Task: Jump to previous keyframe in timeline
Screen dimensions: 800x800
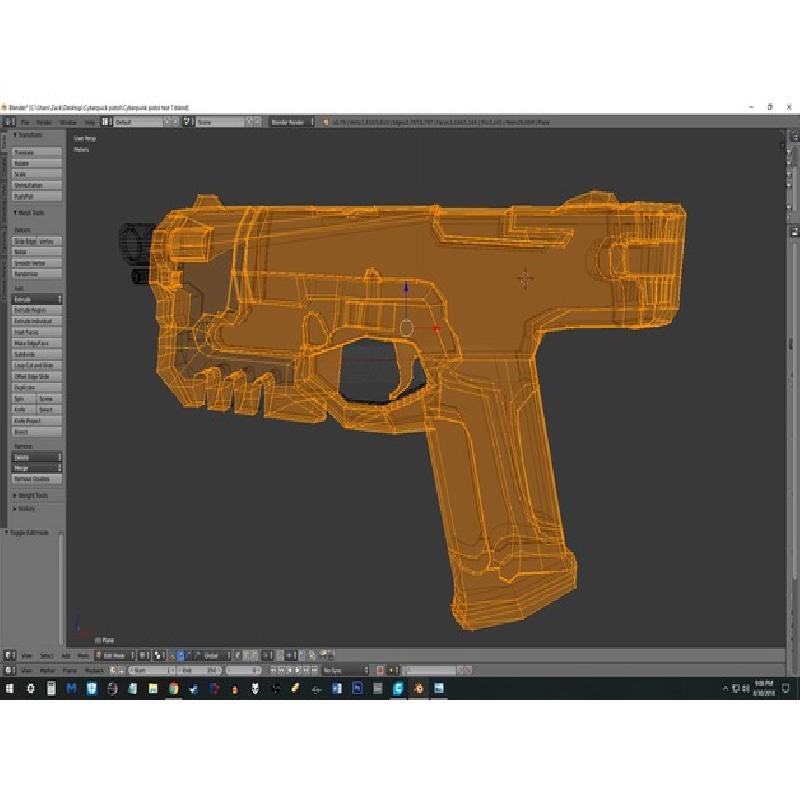Action: [x=281, y=670]
